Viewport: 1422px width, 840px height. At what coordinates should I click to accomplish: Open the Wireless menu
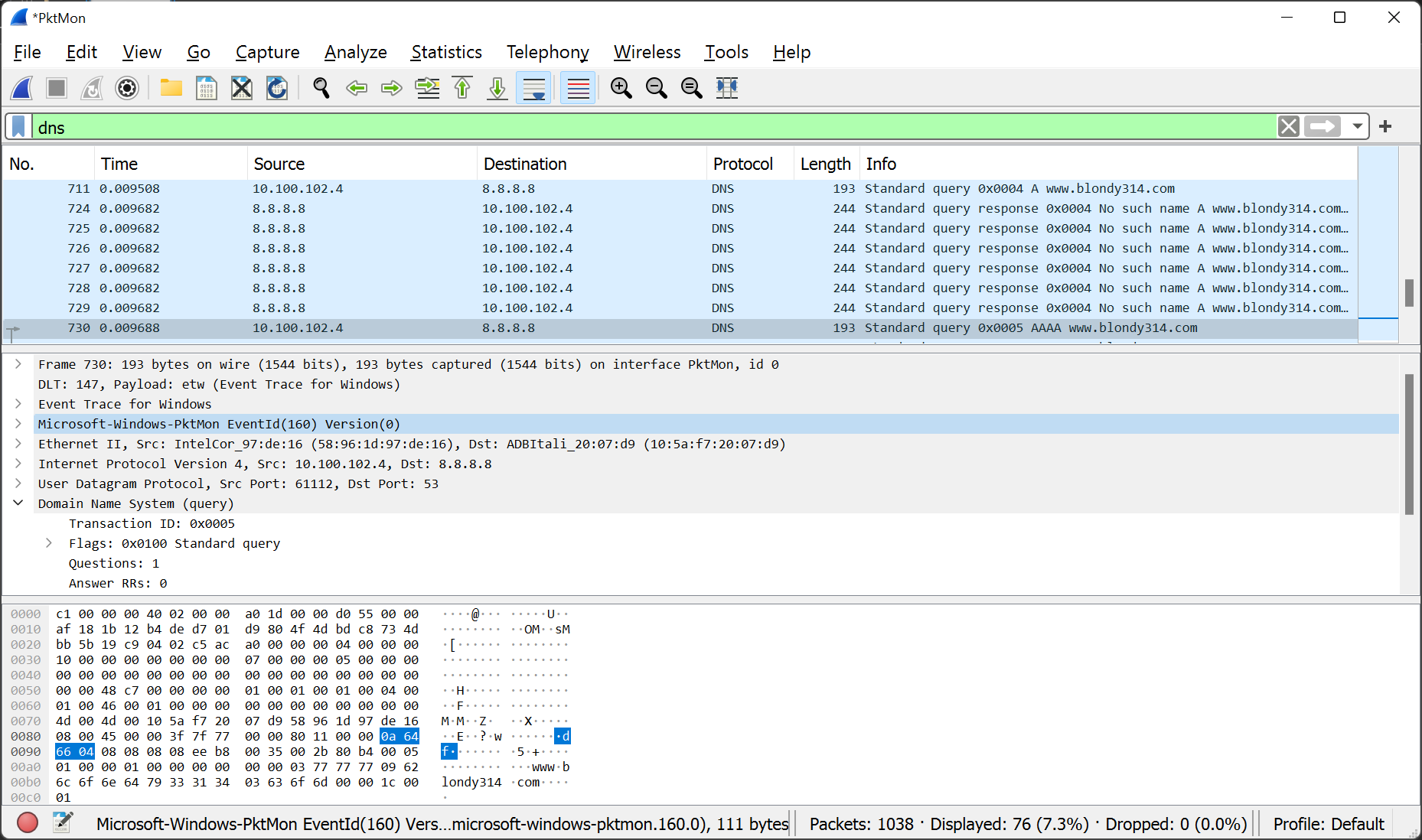coord(647,52)
